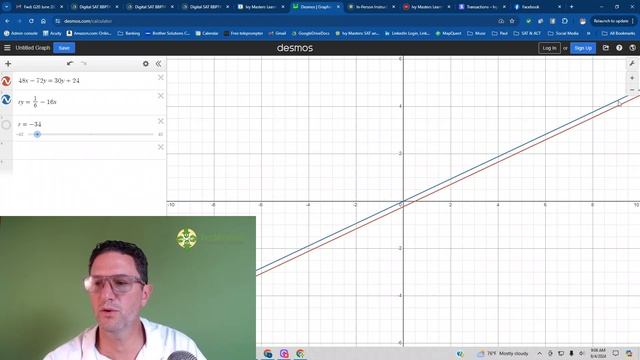Expand the bookmarks overflow chevron
Screen dimensions: 640x360
click(589, 33)
